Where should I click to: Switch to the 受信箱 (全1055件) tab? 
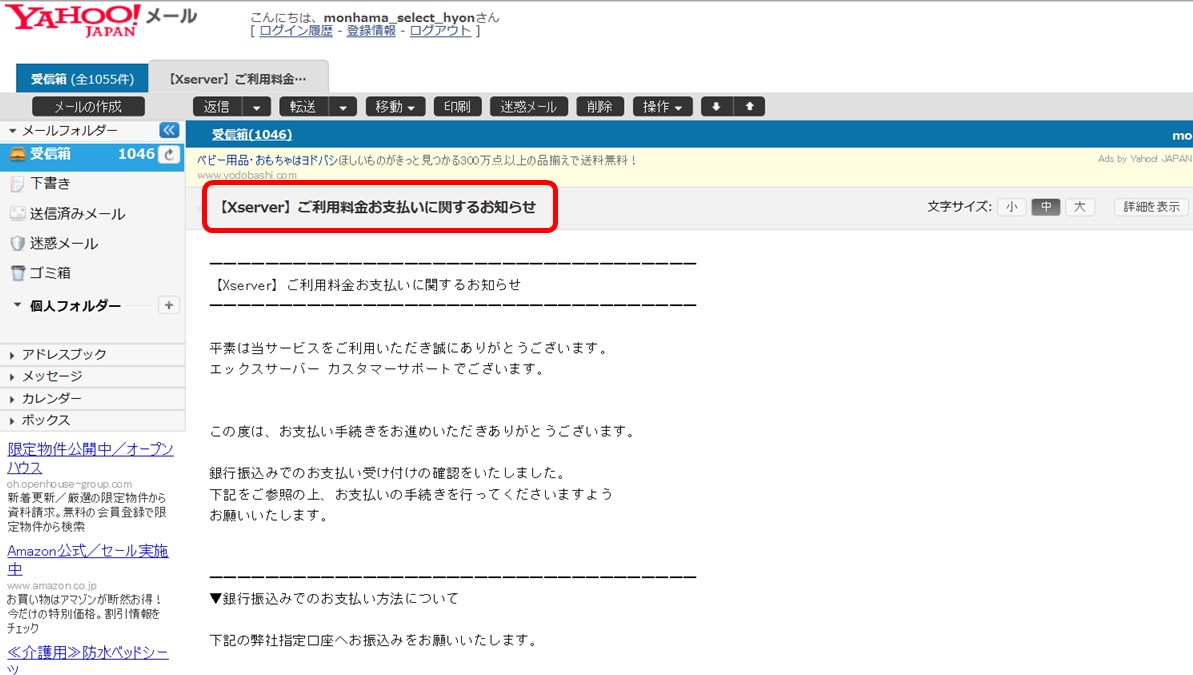click(82, 79)
